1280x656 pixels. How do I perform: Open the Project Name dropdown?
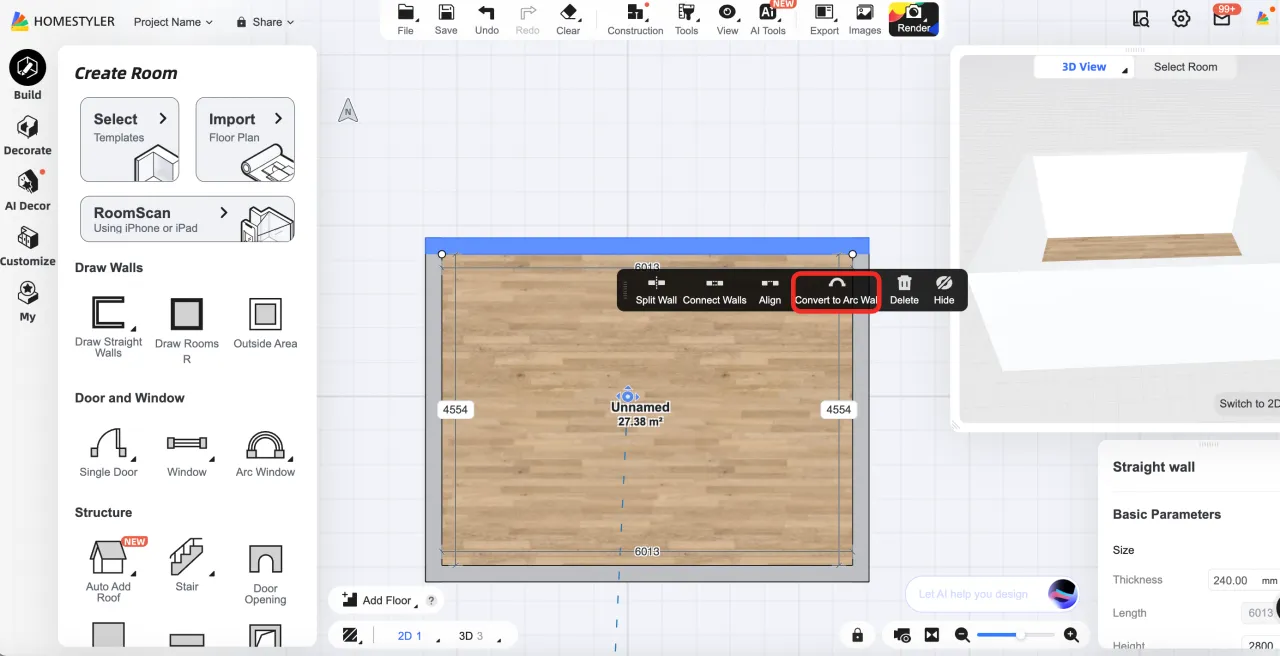[173, 22]
